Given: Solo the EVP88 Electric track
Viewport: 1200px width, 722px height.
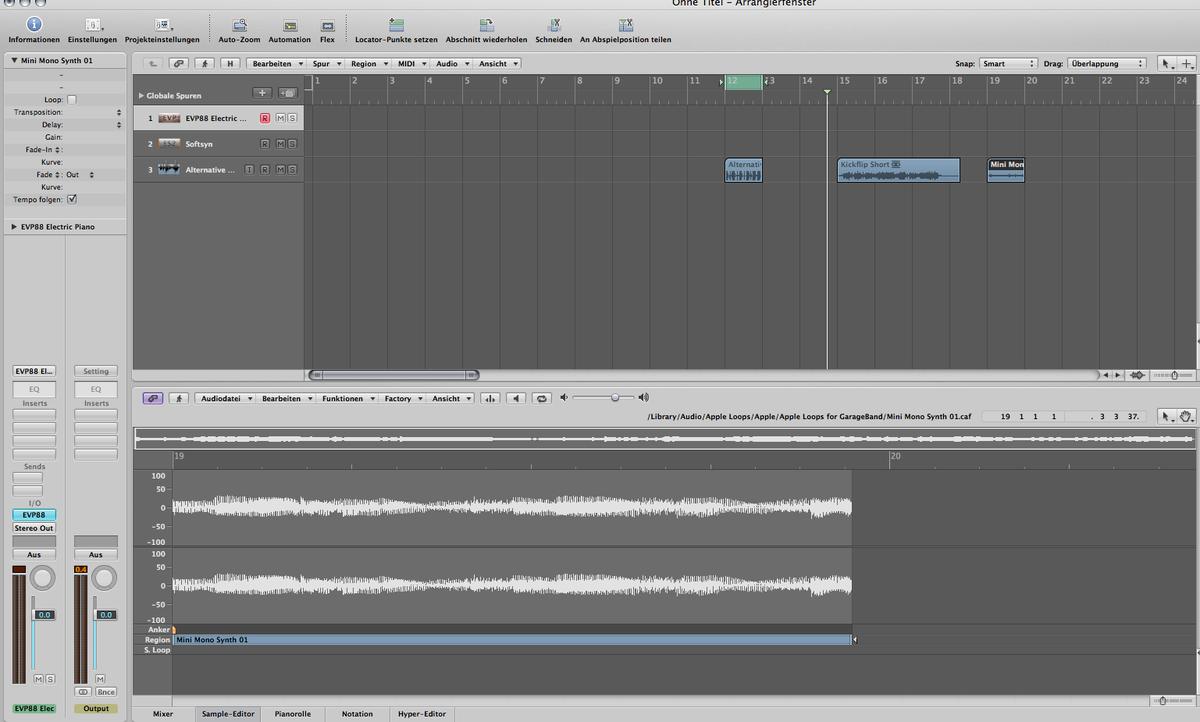Looking at the screenshot, I should coord(292,118).
